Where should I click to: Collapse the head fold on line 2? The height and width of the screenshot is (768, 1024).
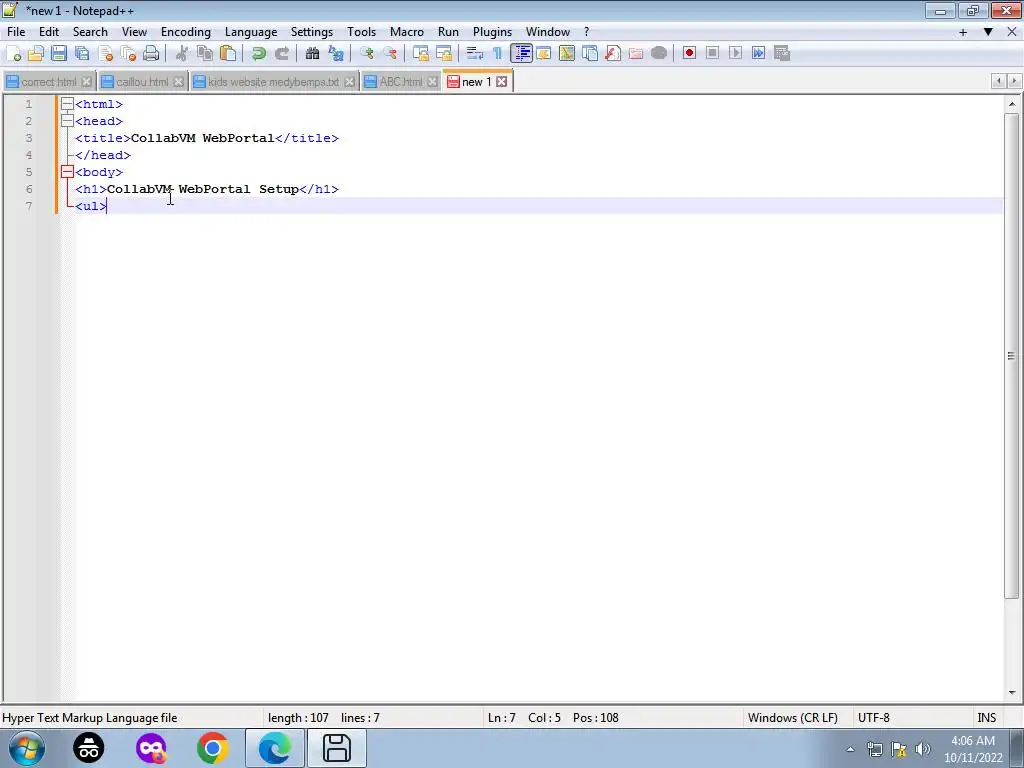coord(67,121)
